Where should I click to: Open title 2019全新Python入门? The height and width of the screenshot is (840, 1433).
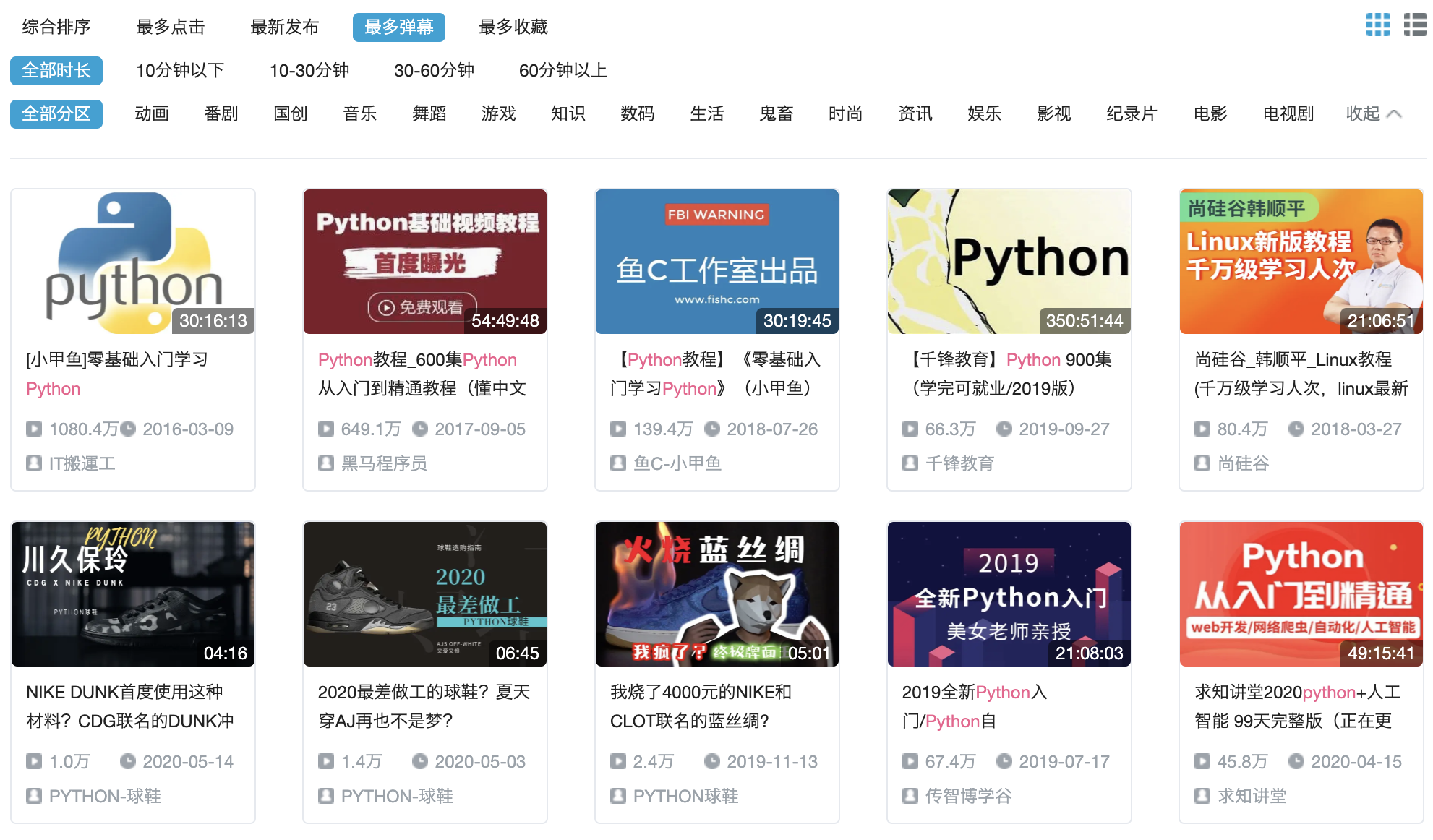pyautogui.click(x=975, y=706)
